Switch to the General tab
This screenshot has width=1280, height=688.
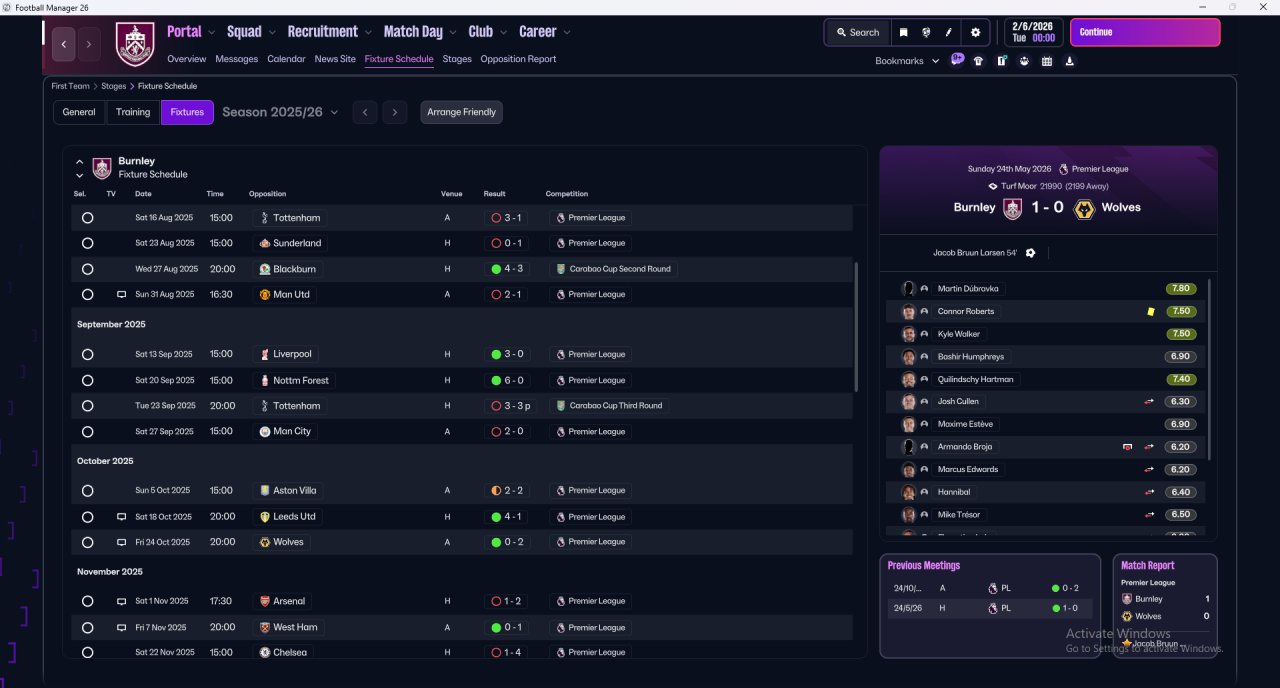tap(79, 112)
